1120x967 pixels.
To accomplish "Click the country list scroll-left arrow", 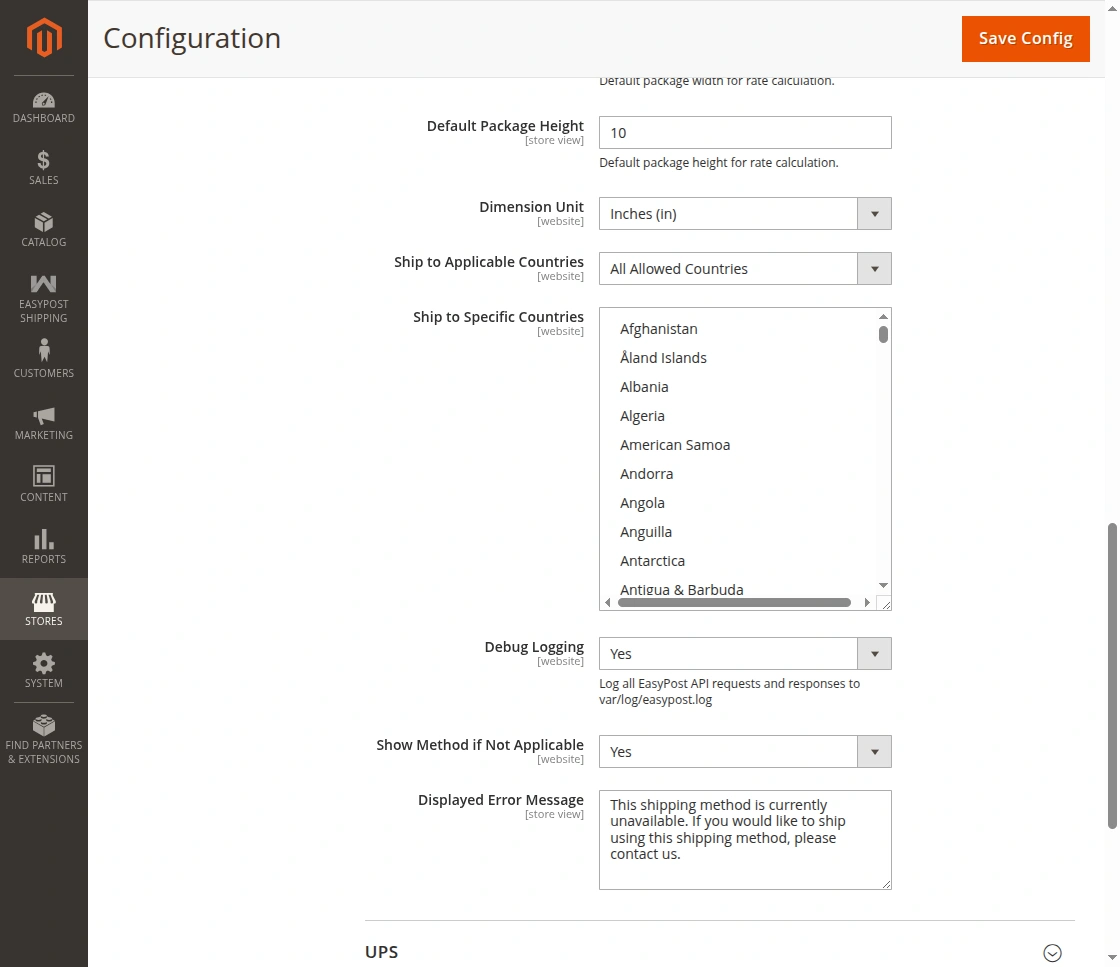I will click(608, 603).
